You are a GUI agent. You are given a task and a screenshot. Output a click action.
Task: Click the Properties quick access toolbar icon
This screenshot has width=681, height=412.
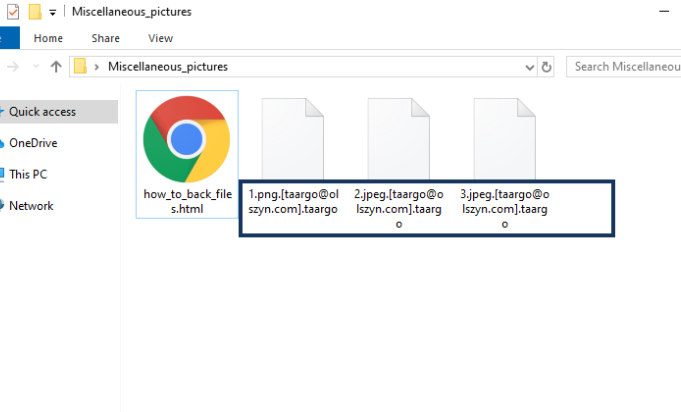(13, 11)
